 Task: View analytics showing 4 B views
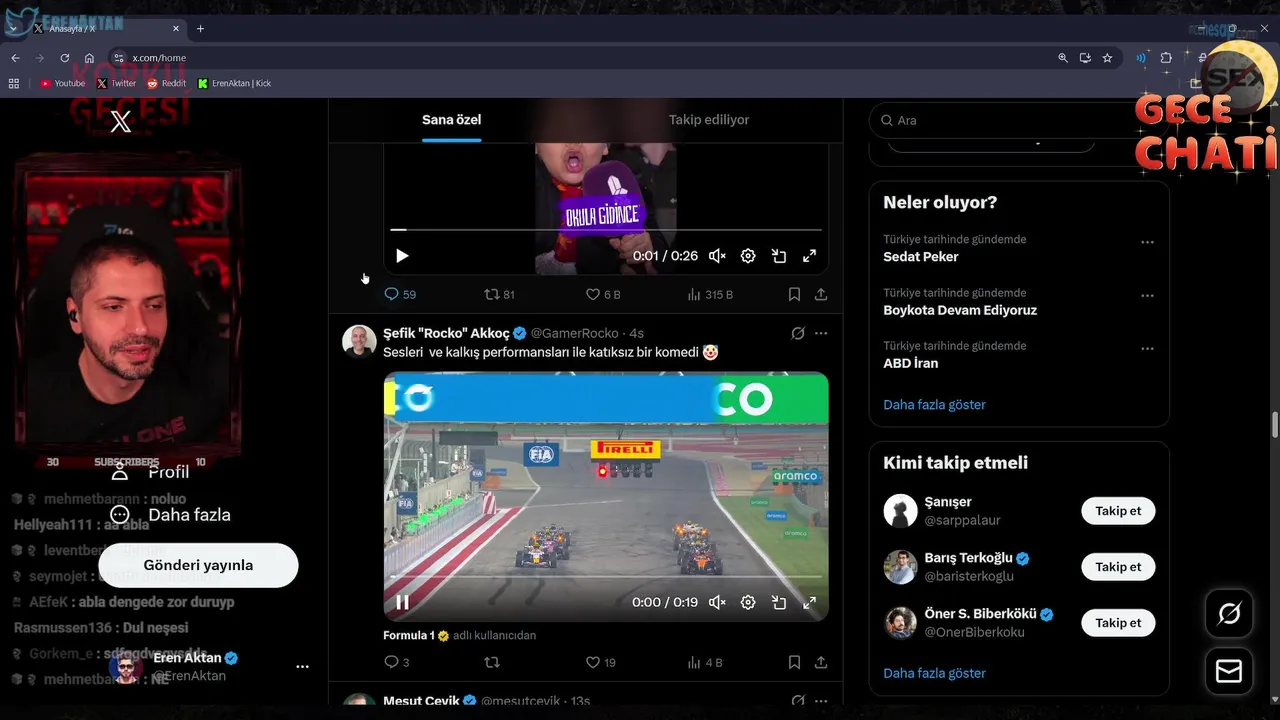(x=705, y=662)
